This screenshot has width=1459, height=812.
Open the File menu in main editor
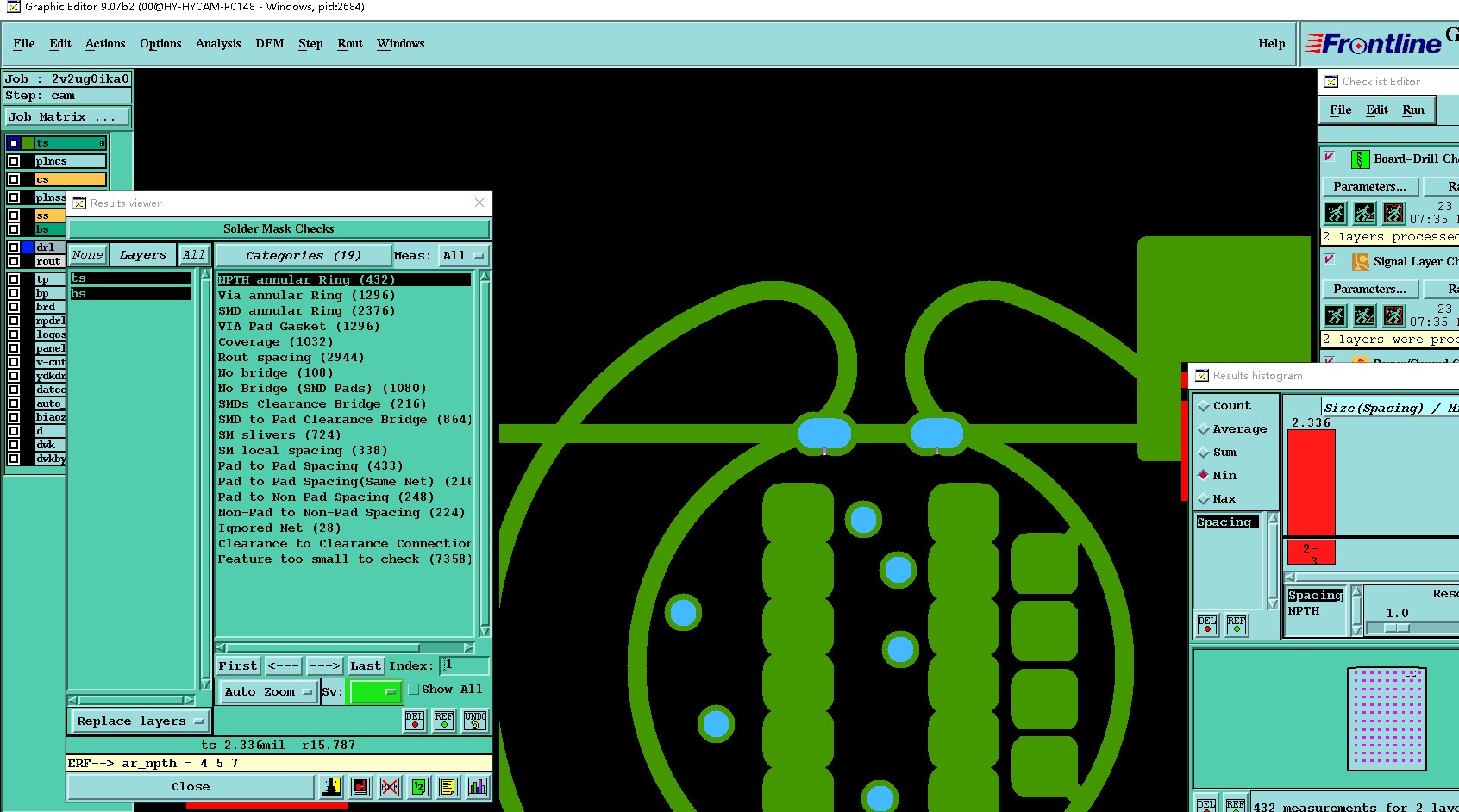click(x=24, y=44)
